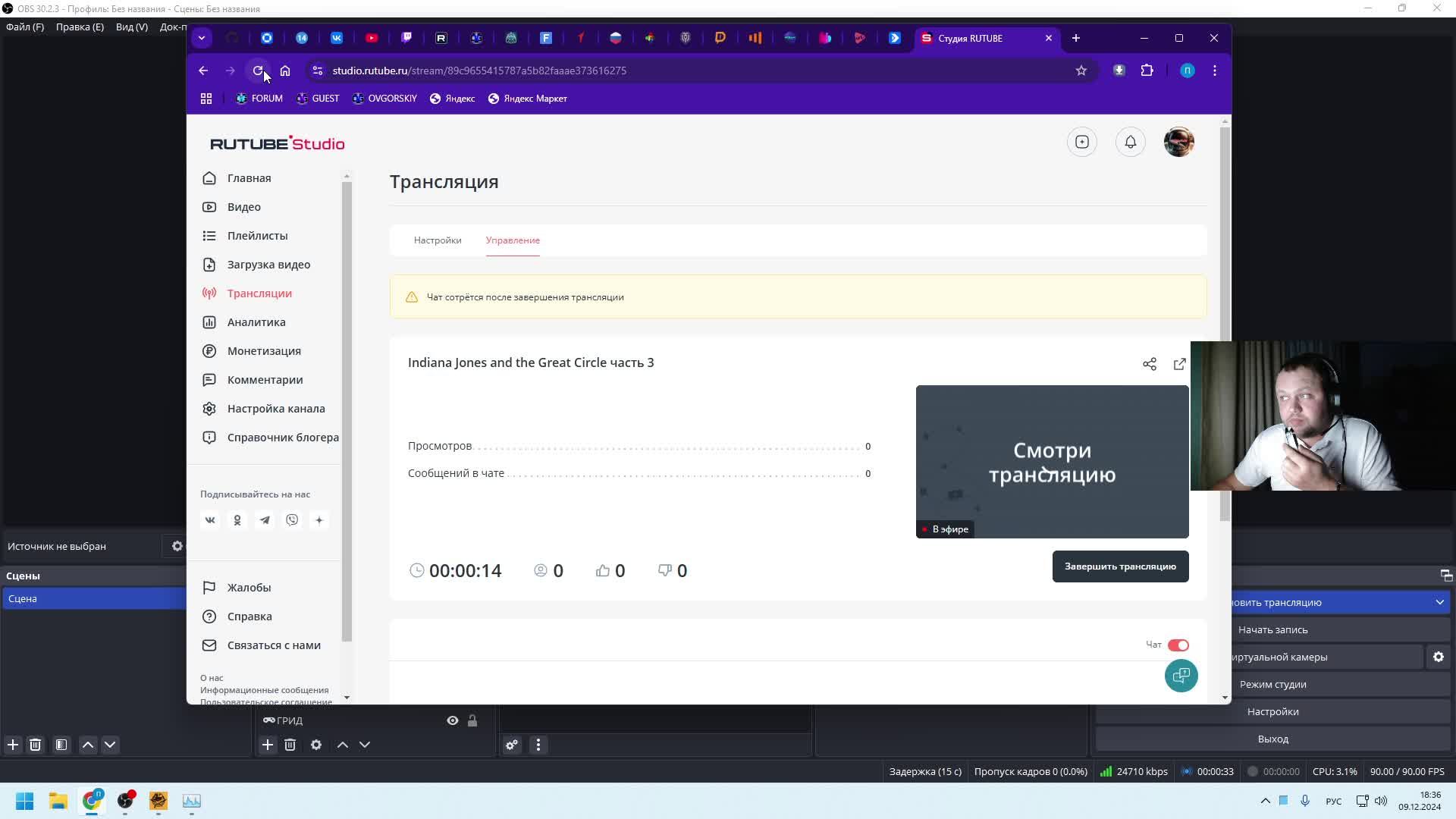Click Завершить трансляцию button
Viewport: 1456px width, 819px height.
1120,566
